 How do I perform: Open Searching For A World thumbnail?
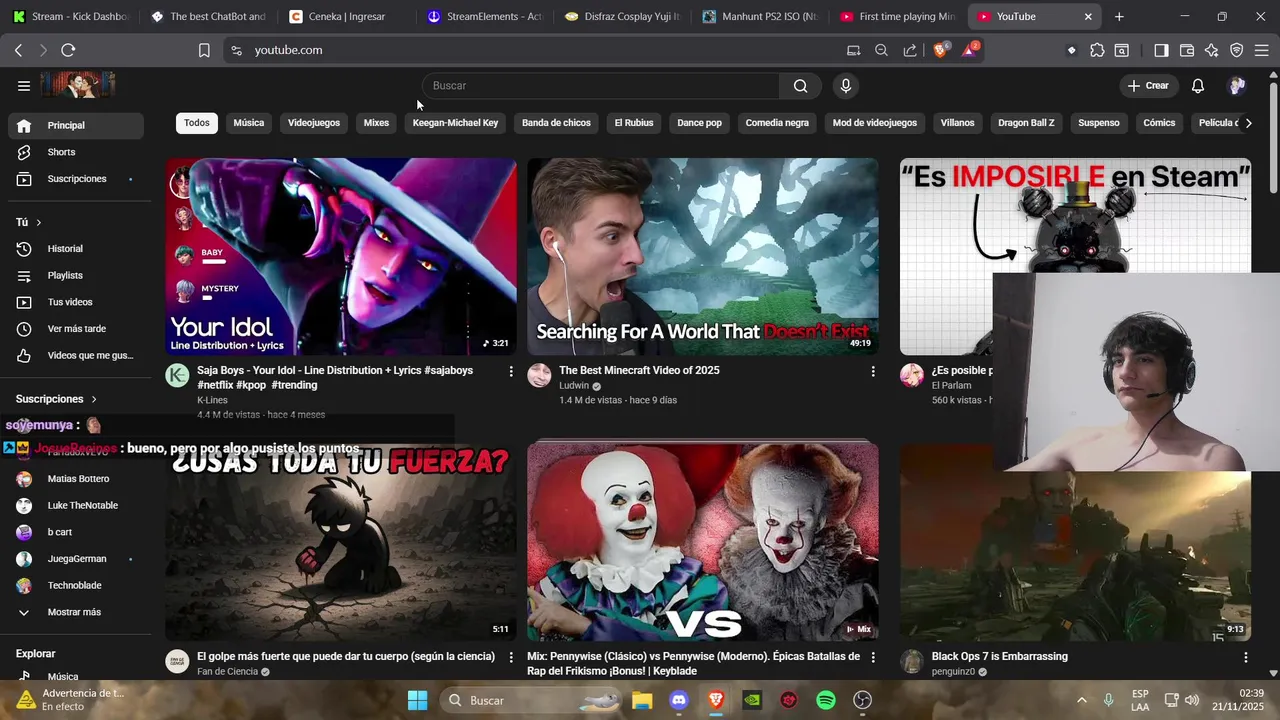(703, 257)
